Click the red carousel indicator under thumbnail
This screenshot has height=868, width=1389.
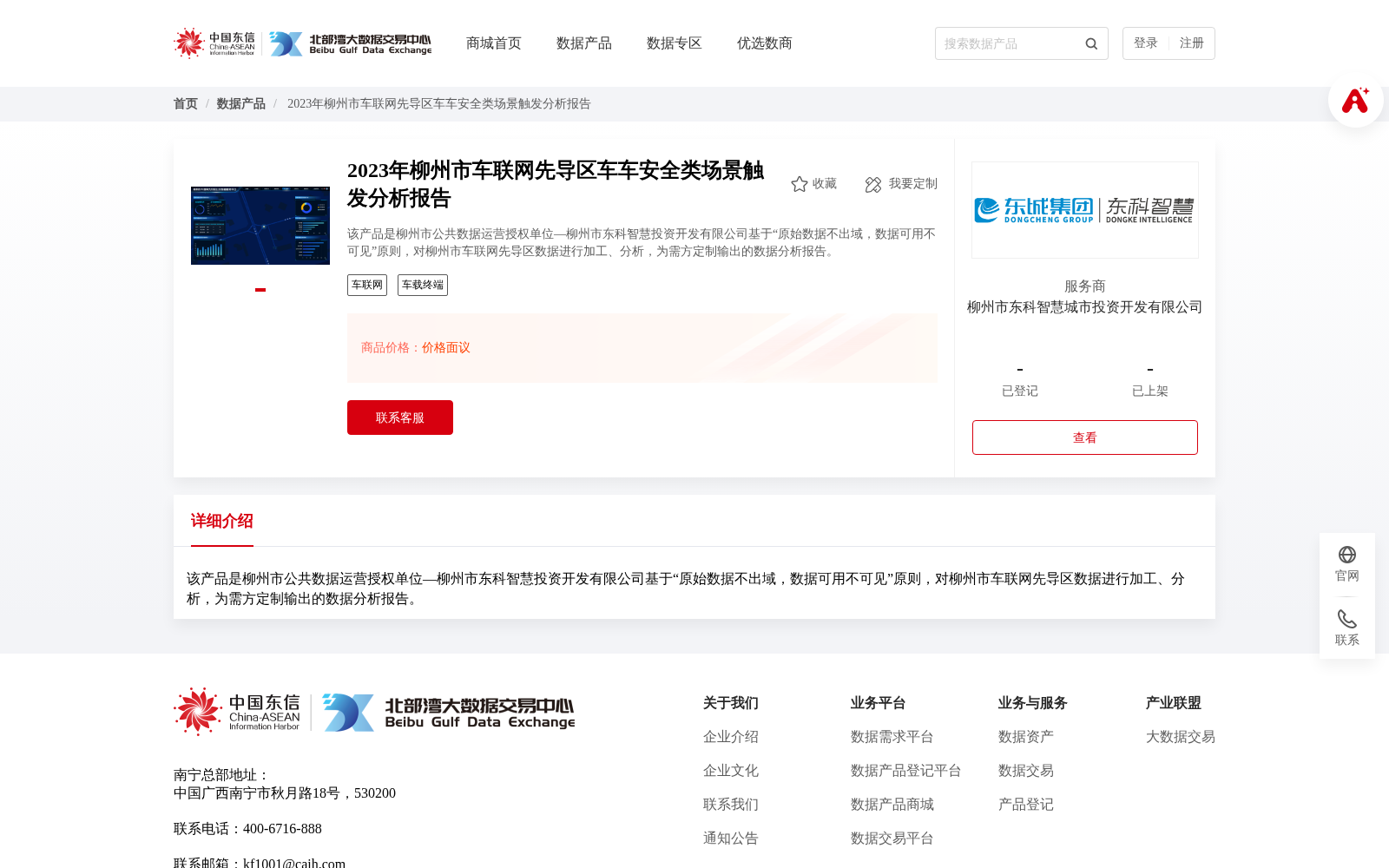coord(260,290)
